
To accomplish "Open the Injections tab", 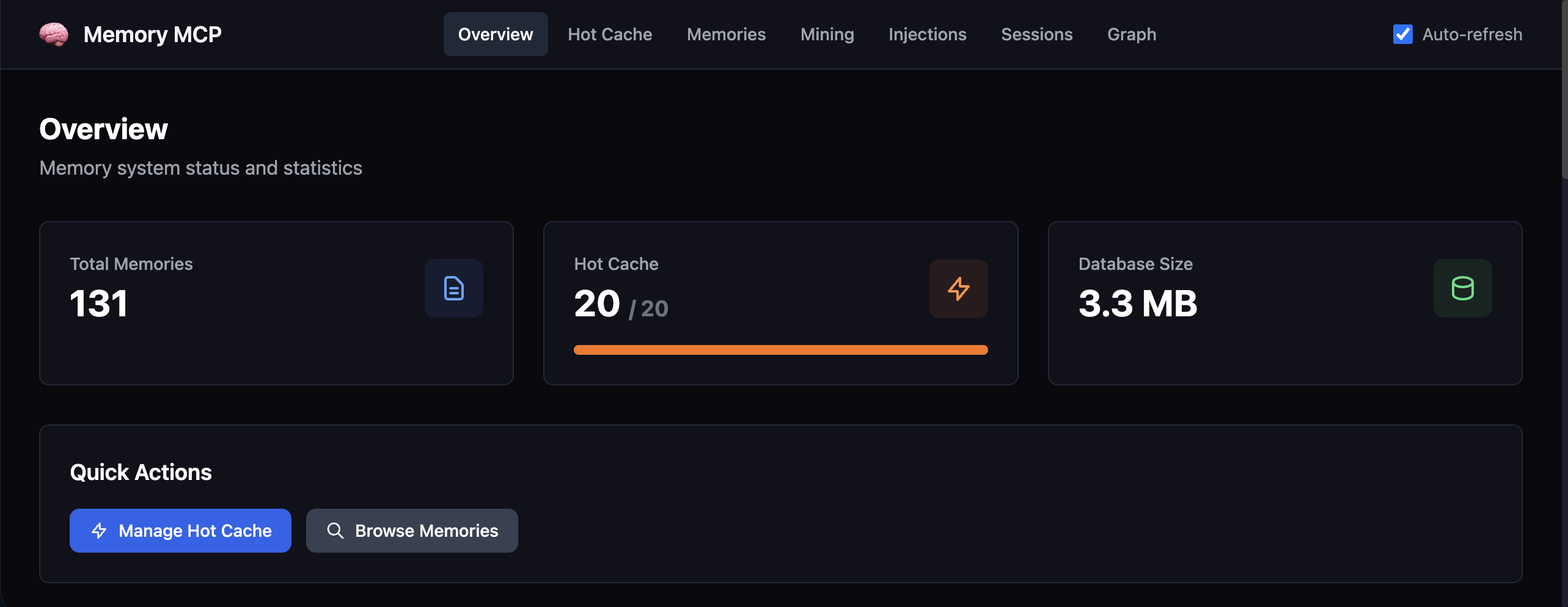I will pyautogui.click(x=927, y=34).
